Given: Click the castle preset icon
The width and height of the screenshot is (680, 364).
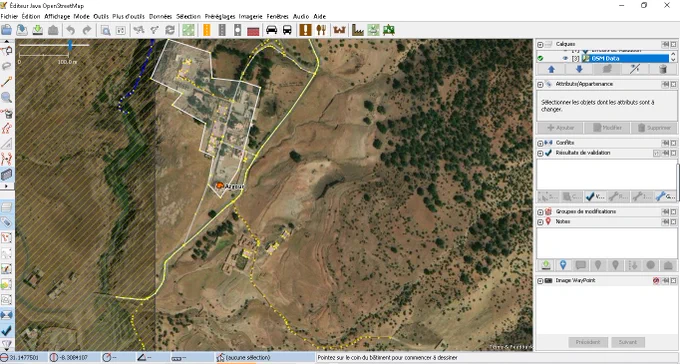Looking at the screenshot, I should click(x=339, y=30).
